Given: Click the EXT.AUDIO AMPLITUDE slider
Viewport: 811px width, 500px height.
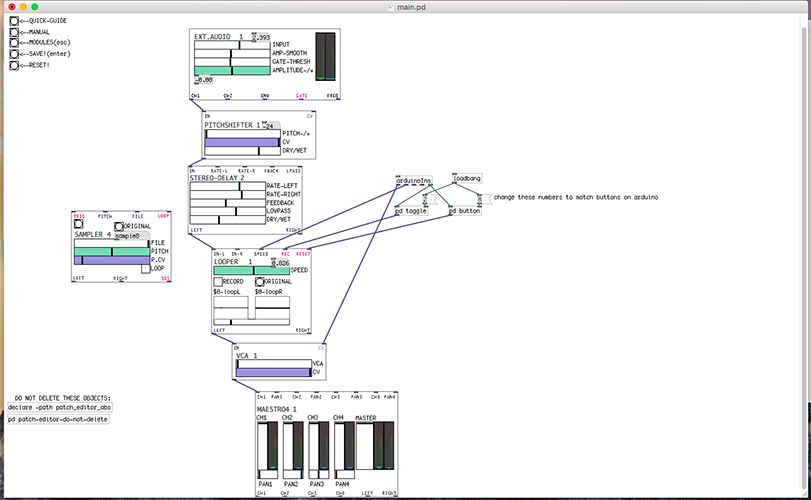Looking at the screenshot, I should point(231,71).
